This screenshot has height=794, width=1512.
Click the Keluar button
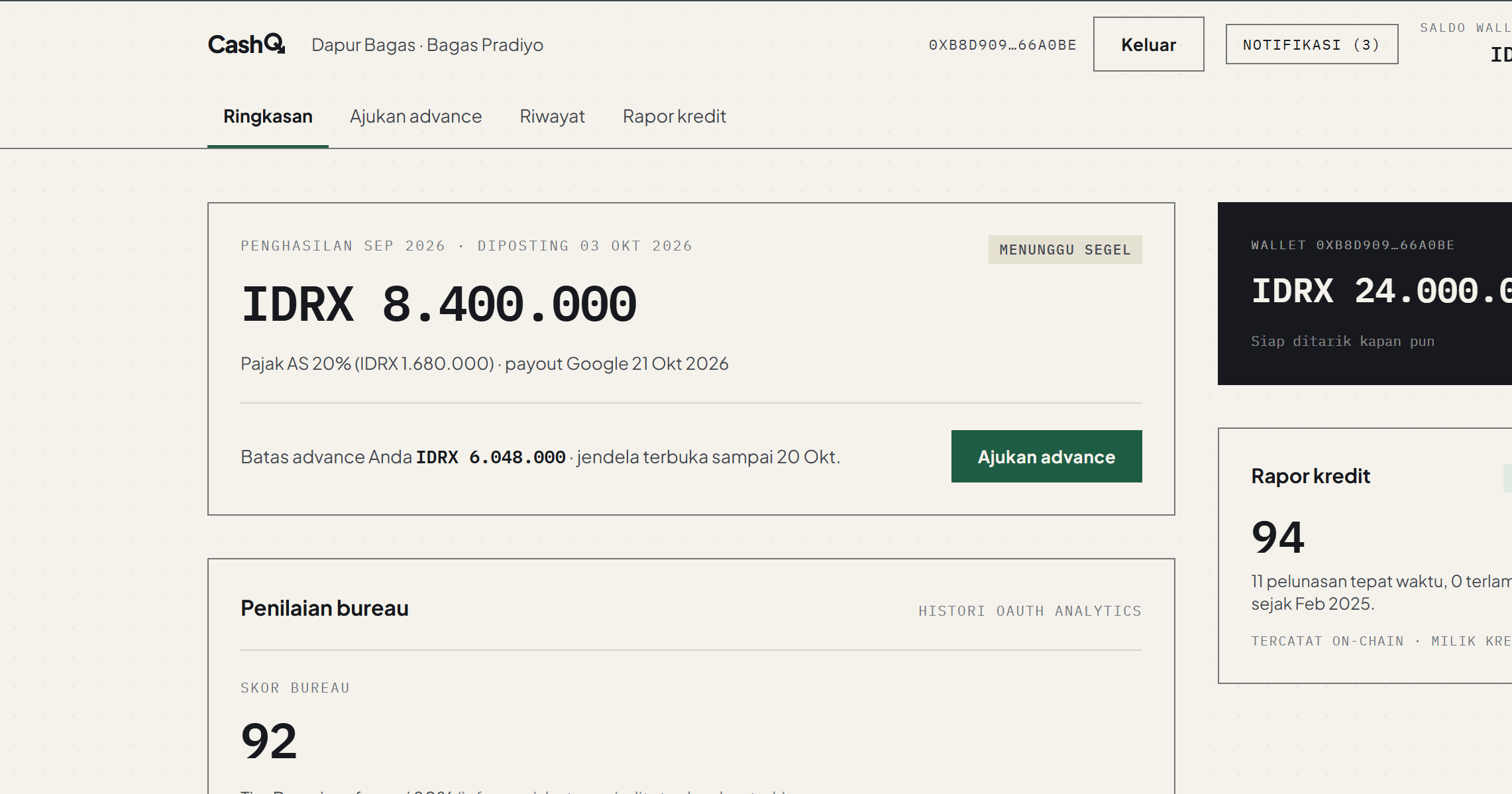click(x=1148, y=44)
